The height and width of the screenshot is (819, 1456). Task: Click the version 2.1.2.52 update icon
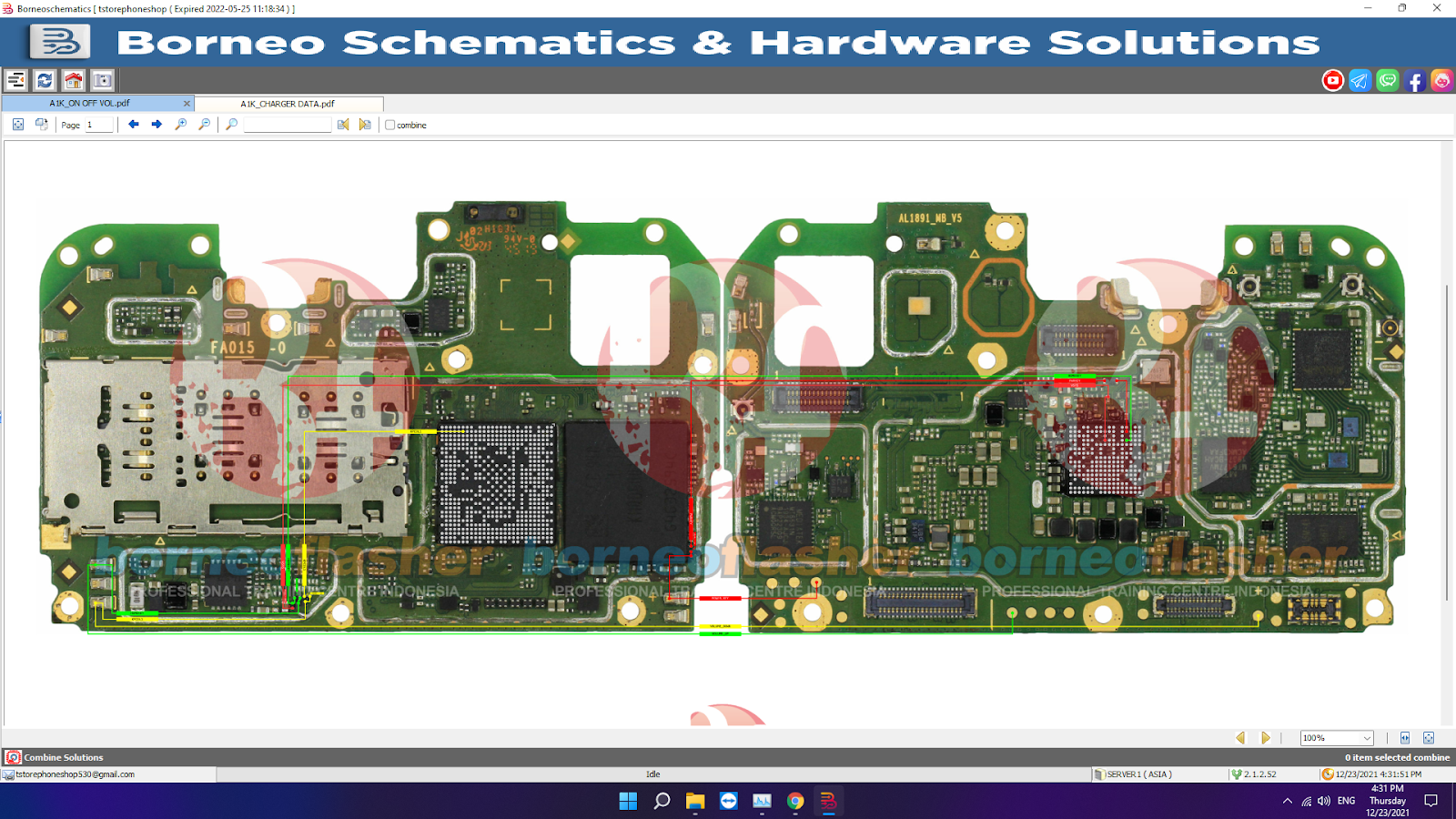coord(1237,774)
